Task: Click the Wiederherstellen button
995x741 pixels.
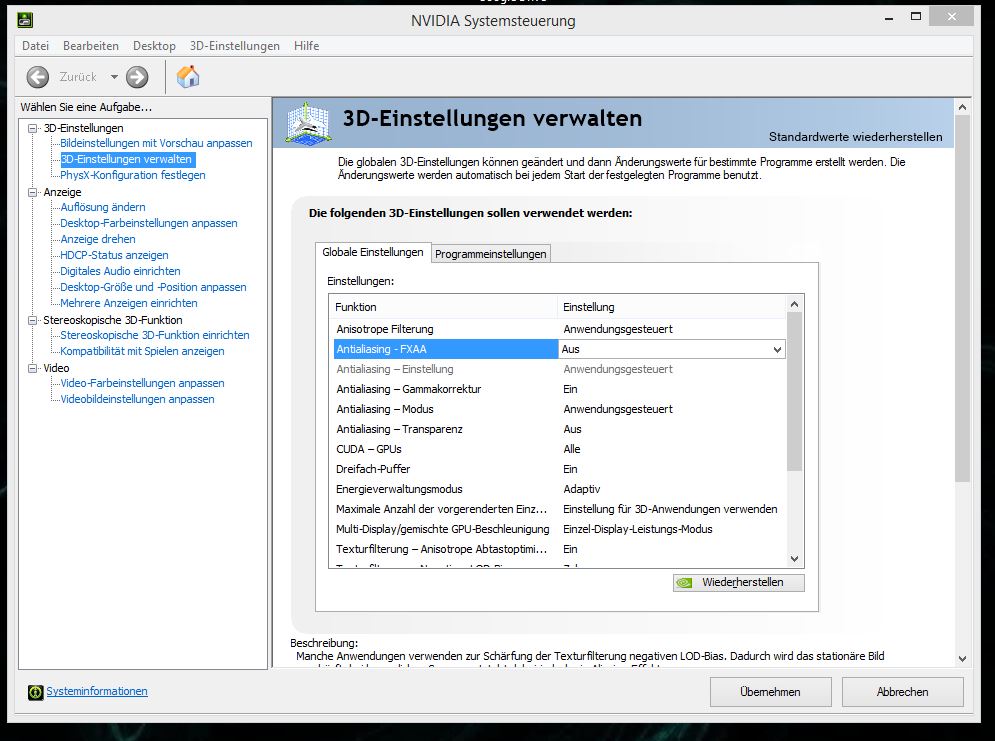Action: coord(739,582)
